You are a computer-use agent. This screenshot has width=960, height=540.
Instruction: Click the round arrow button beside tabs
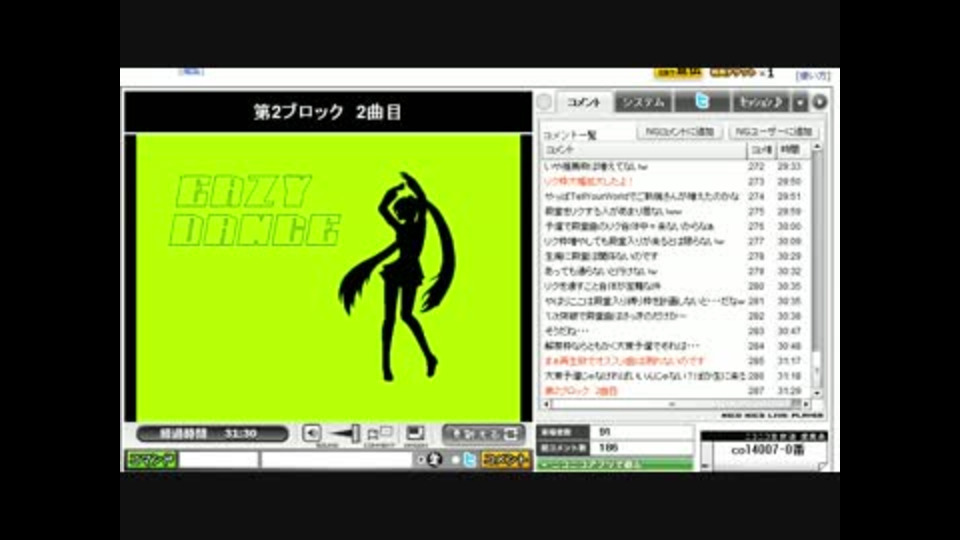(x=819, y=102)
